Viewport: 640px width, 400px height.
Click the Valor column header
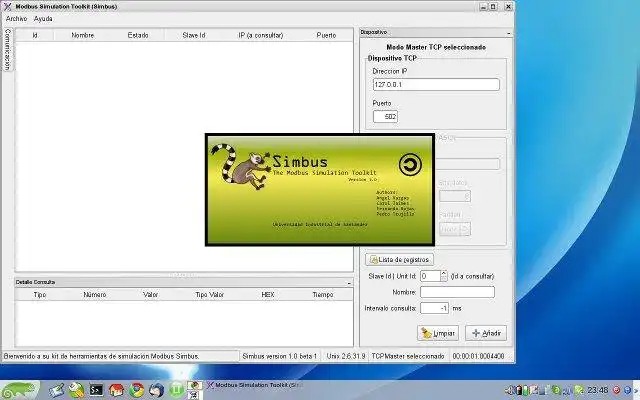[x=150, y=294]
